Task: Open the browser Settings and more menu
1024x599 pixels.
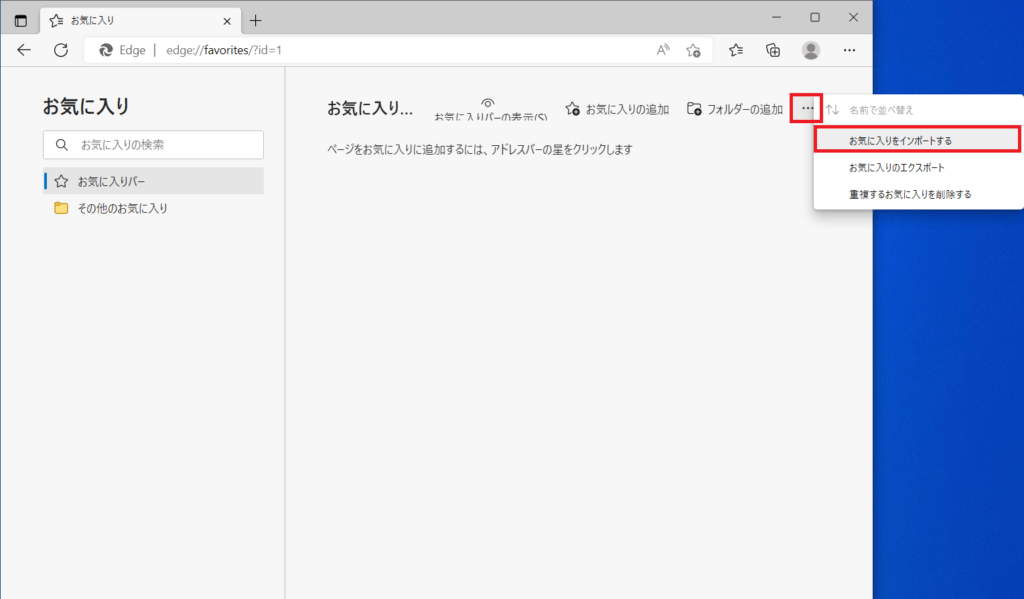Action: [x=849, y=50]
